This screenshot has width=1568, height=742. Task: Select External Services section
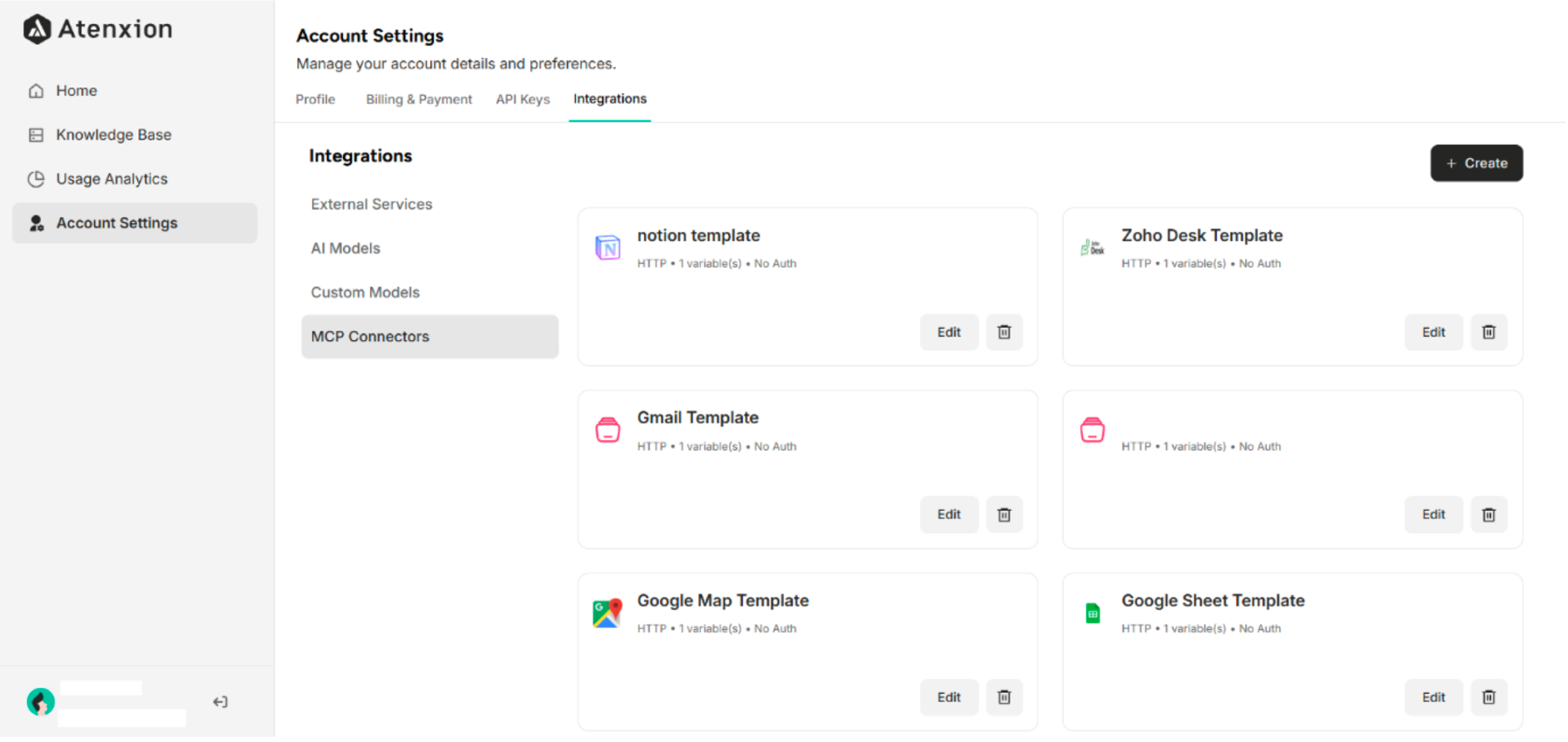(371, 204)
